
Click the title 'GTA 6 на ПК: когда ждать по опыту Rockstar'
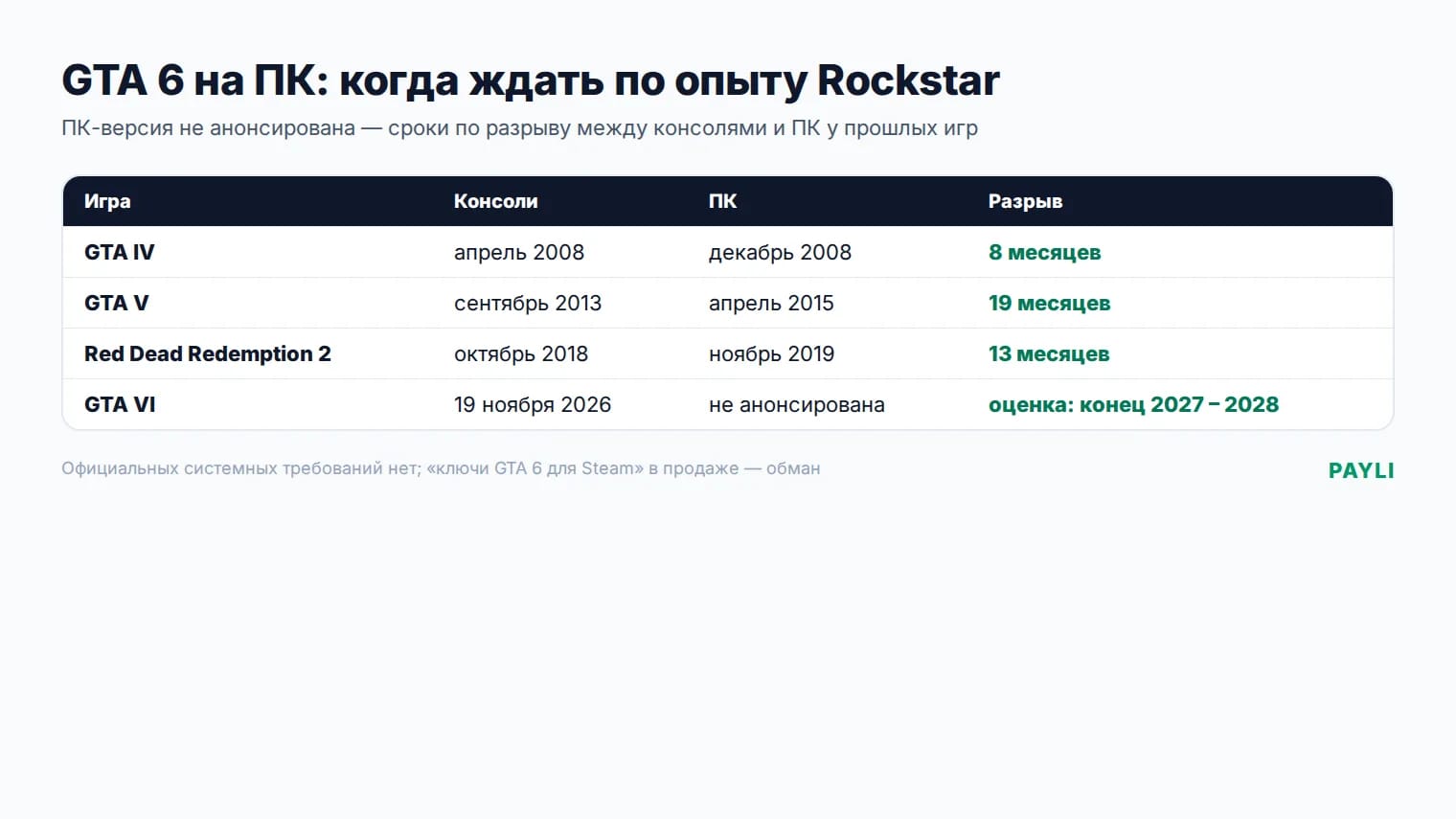(x=531, y=81)
